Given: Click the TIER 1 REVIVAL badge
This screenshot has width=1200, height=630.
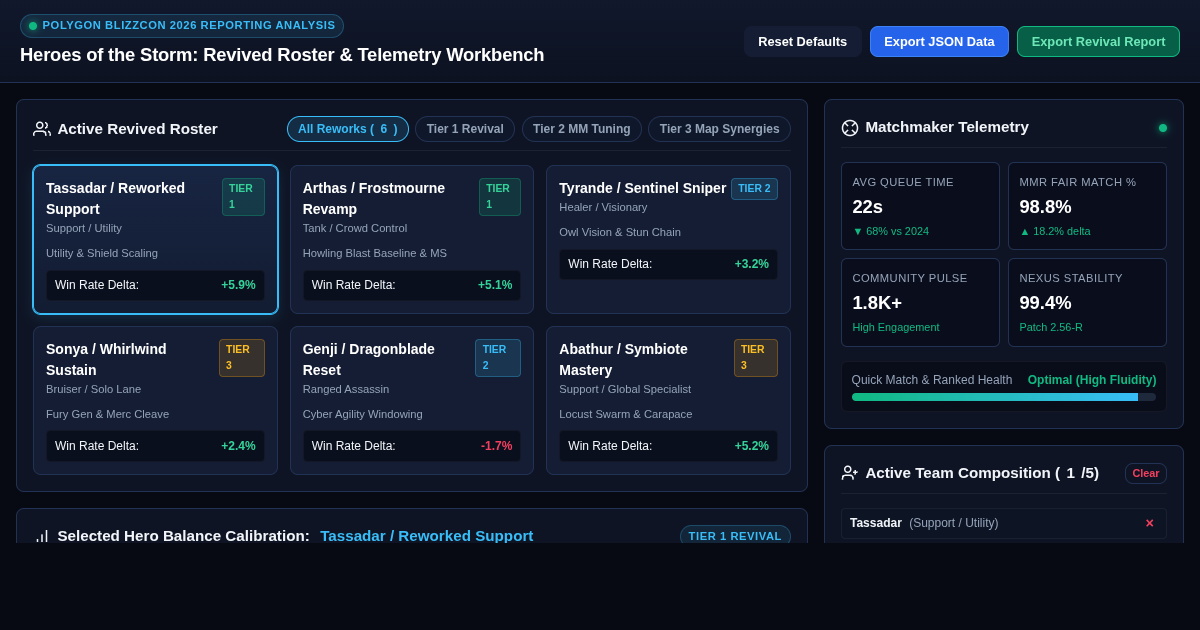Looking at the screenshot, I should pos(735,535).
